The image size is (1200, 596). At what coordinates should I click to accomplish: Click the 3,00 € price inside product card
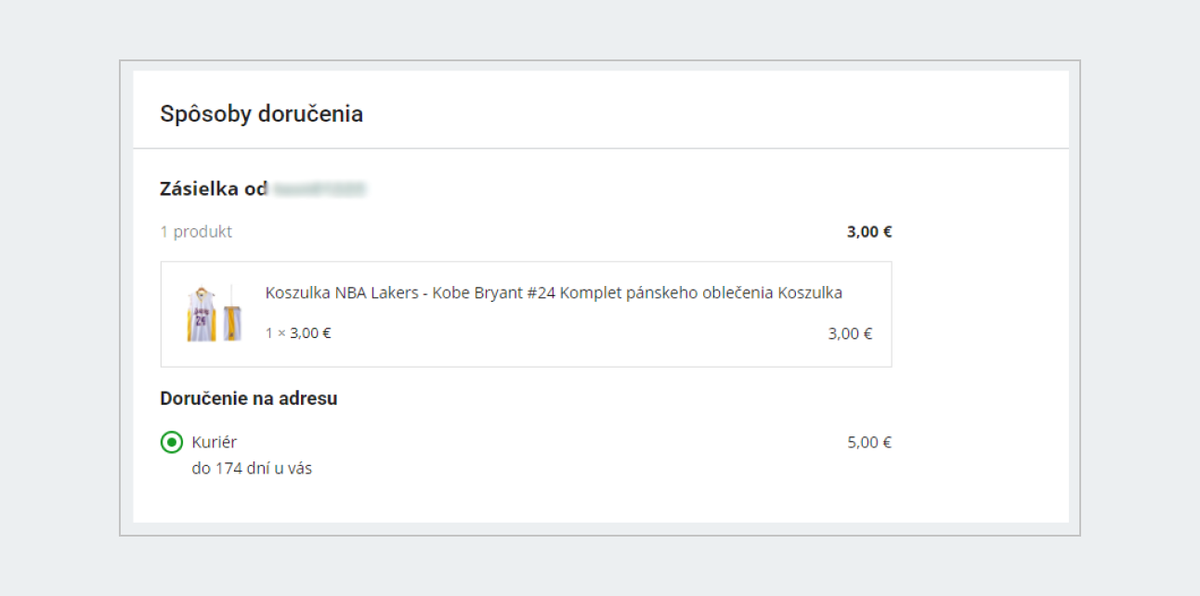click(850, 334)
